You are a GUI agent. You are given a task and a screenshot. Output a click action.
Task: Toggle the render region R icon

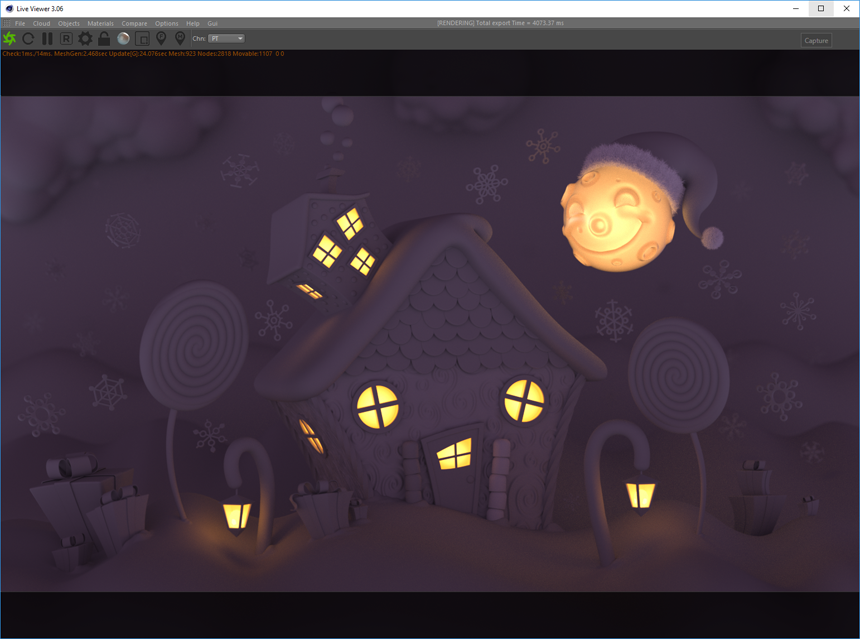(66, 38)
